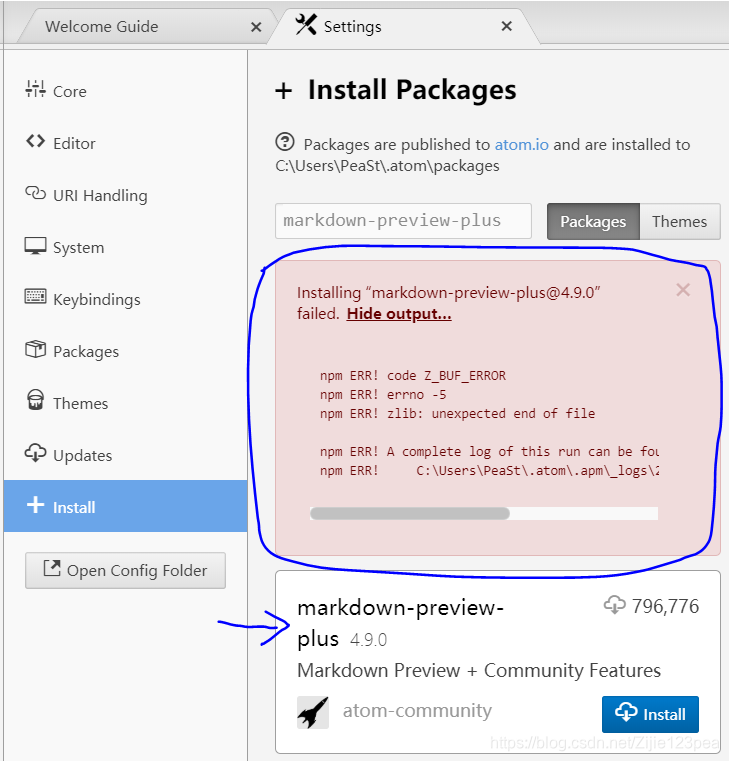
Task: Click the Editor code brackets icon
Action: click(x=35, y=141)
